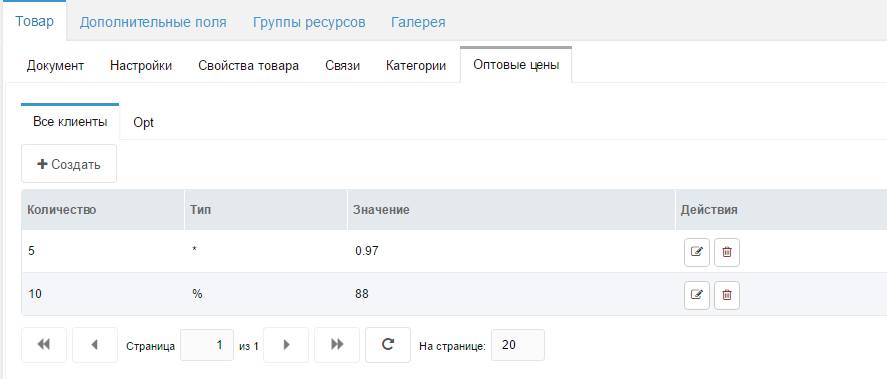
Task: Go to the last page
Action: coord(337,344)
